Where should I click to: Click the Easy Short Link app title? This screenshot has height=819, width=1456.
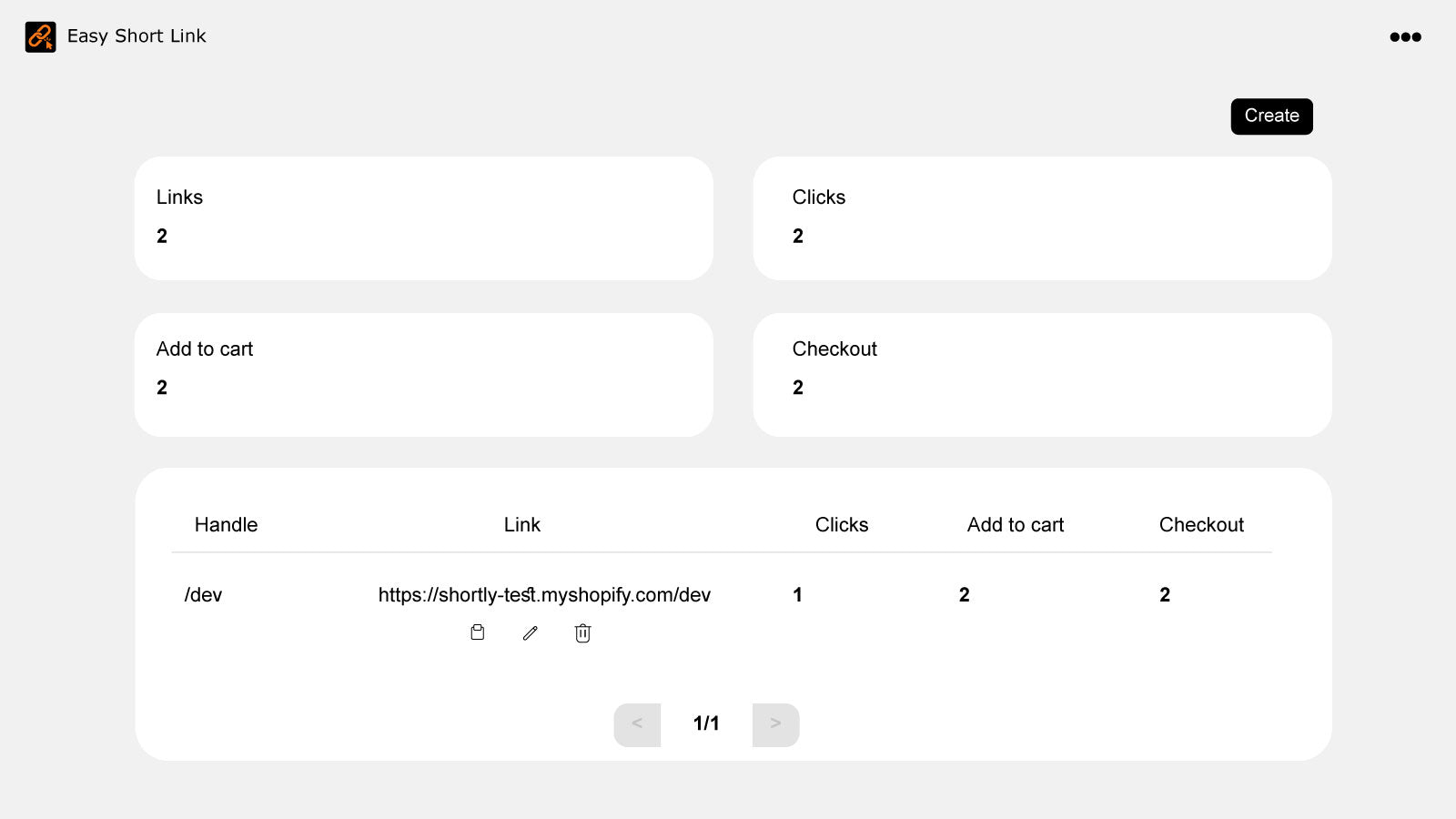tap(136, 36)
